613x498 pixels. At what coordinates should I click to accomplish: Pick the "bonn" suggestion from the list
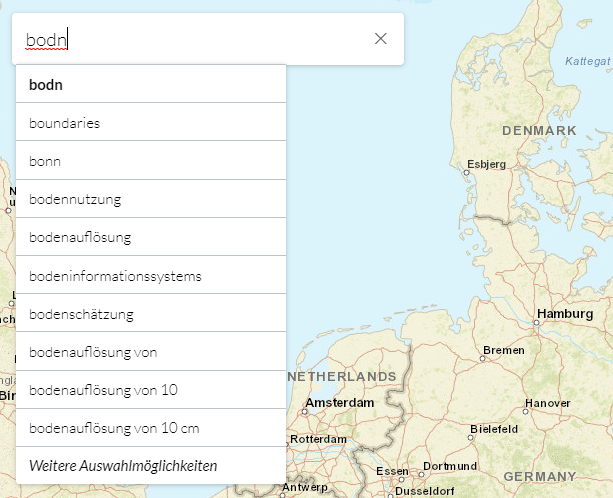tap(151, 161)
